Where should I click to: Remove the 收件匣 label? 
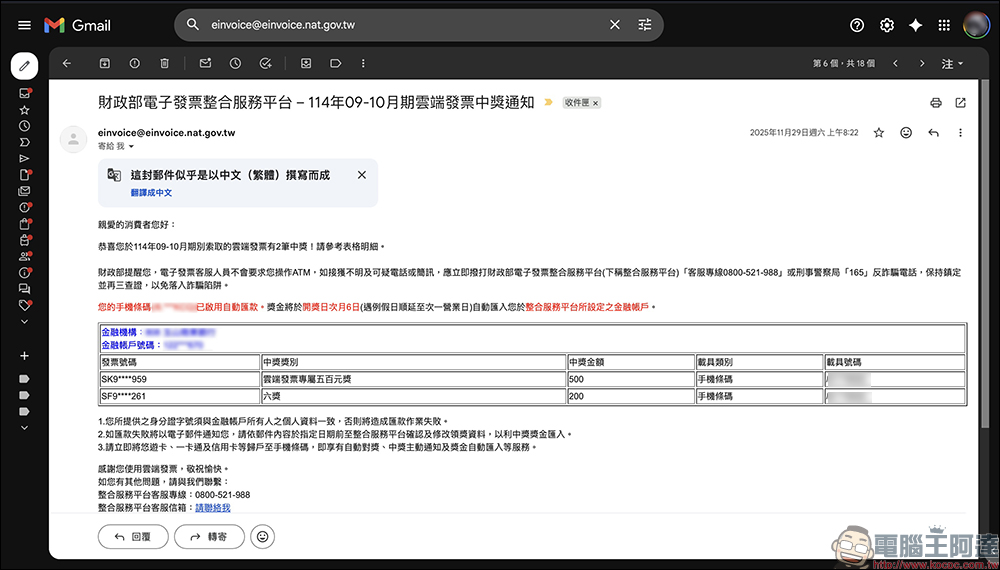click(x=595, y=103)
